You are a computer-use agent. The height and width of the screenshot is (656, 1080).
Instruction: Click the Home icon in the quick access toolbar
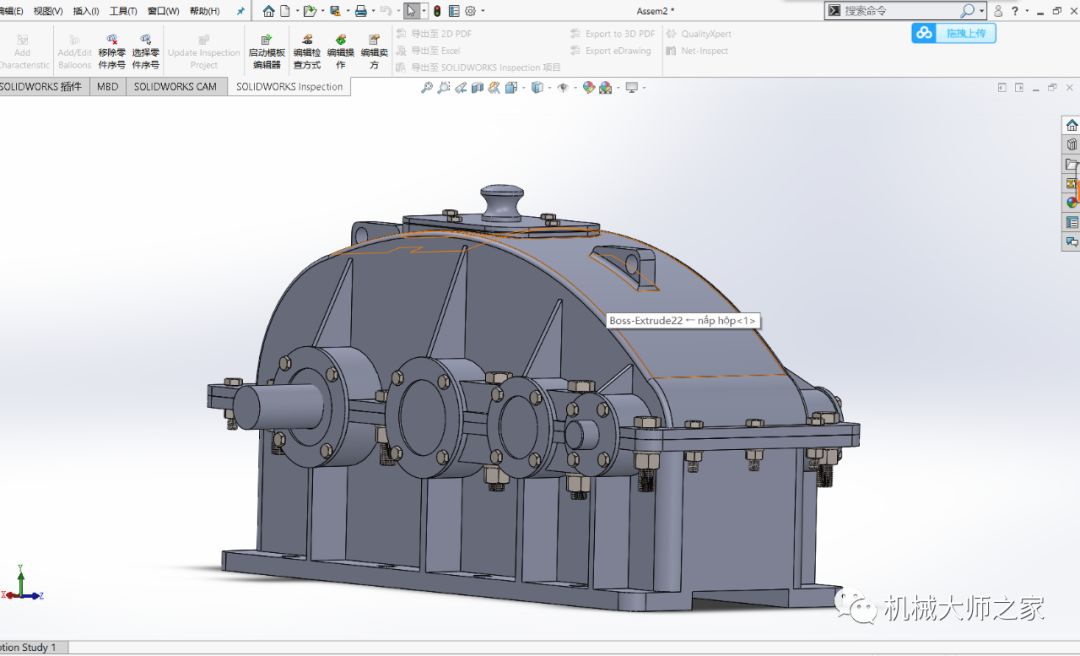(268, 11)
